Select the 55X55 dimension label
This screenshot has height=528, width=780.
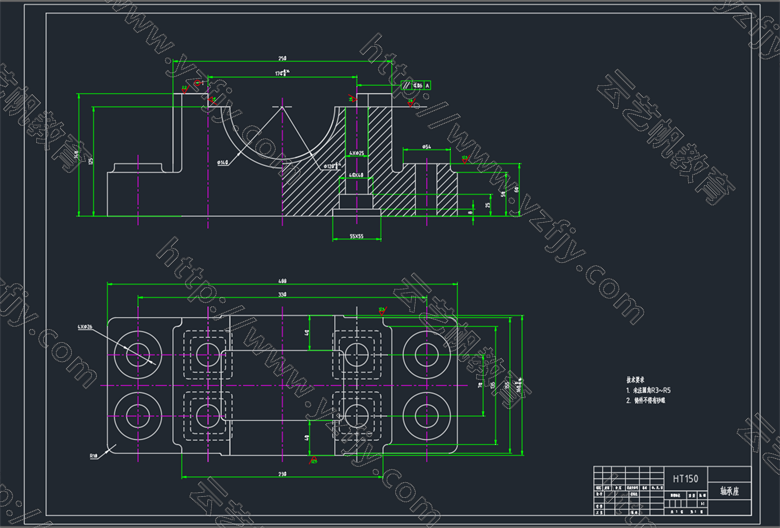[356, 236]
